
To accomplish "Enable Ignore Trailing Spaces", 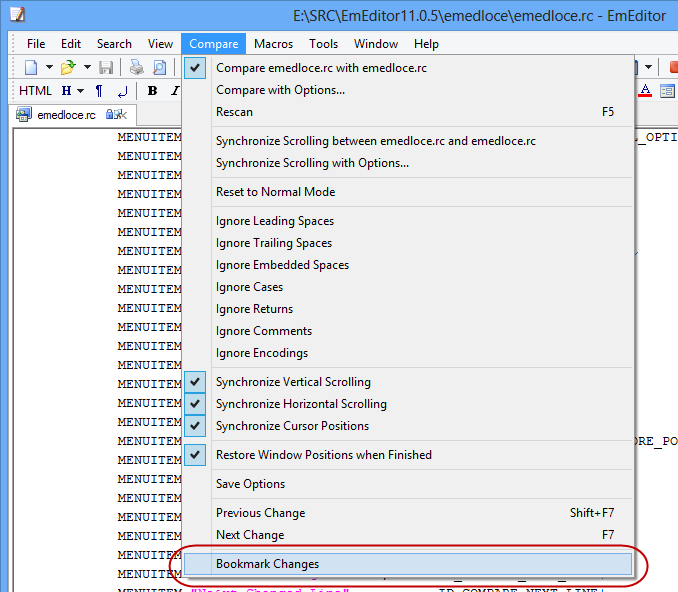I will click(x=408, y=243).
